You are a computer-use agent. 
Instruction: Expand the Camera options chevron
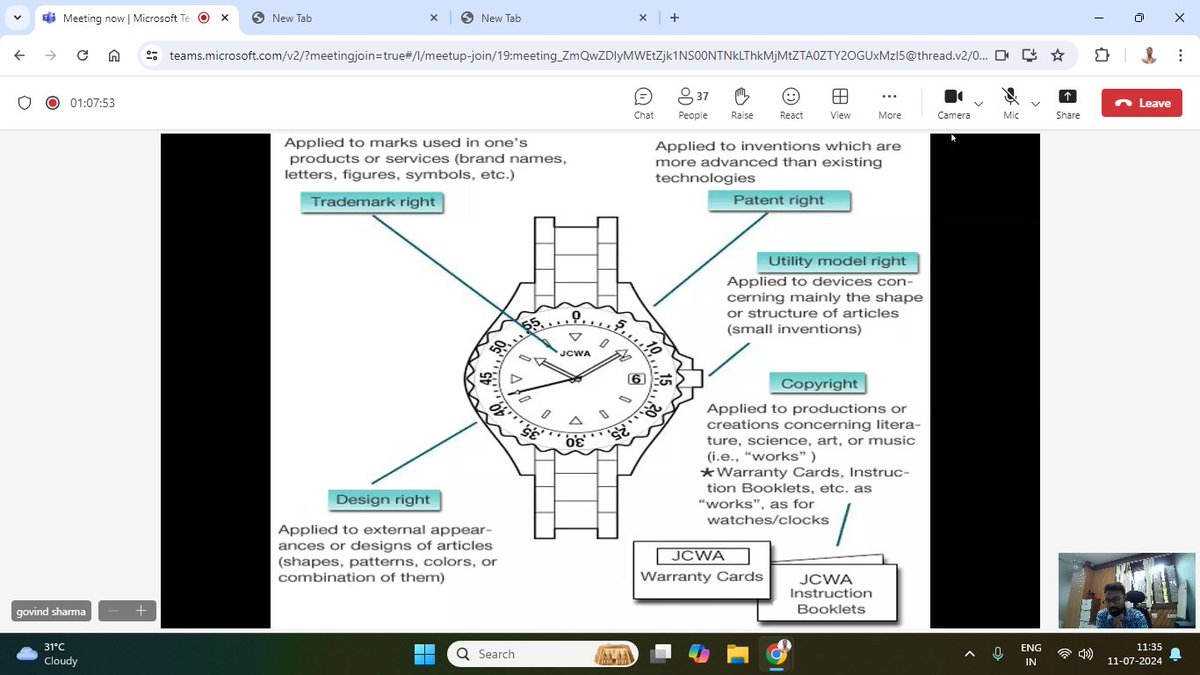(979, 103)
